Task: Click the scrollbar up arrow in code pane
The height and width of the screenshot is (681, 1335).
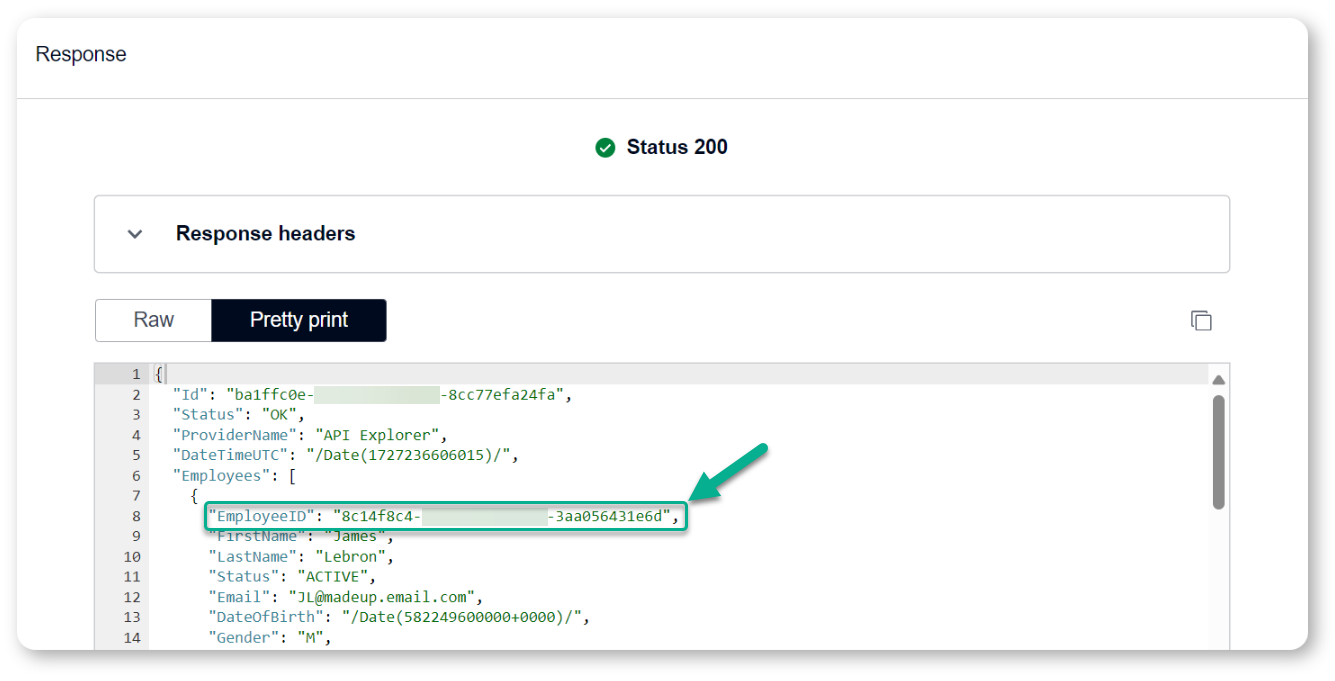Action: point(1218,379)
